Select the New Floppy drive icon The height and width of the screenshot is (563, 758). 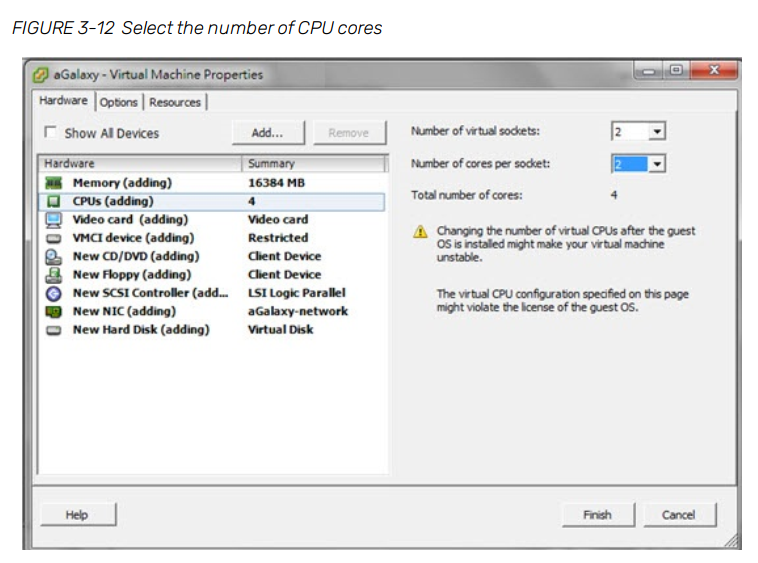coord(54,274)
